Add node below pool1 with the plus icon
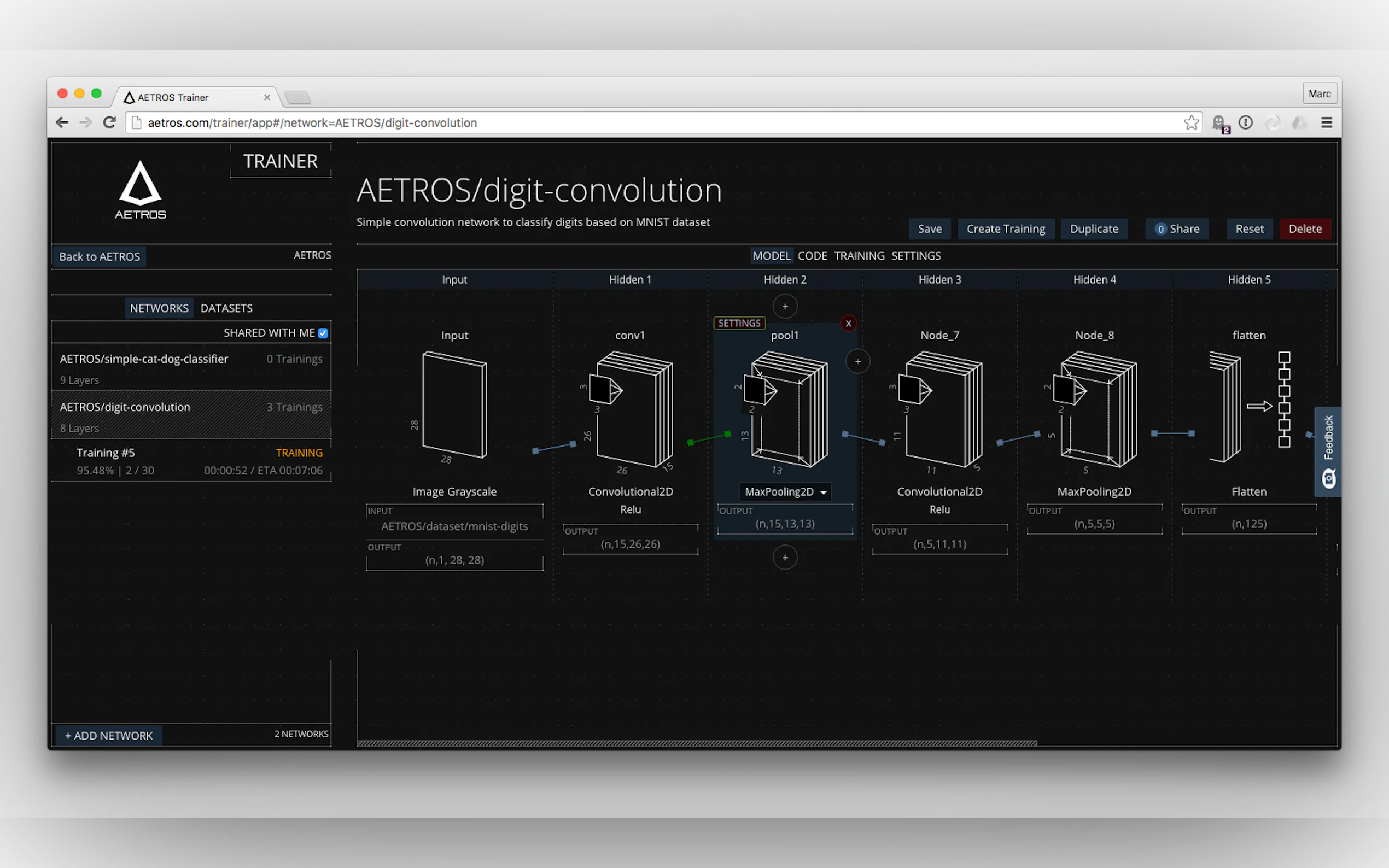This screenshot has width=1389, height=868. coord(785,558)
